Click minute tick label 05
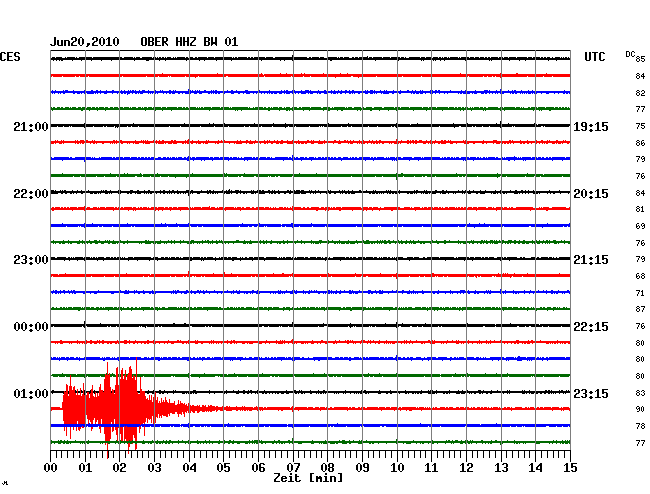 [x=223, y=467]
